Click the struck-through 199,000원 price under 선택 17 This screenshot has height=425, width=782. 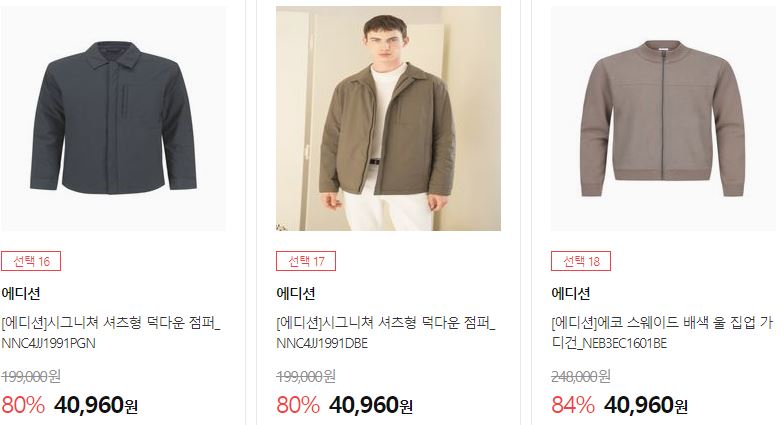click(x=306, y=376)
